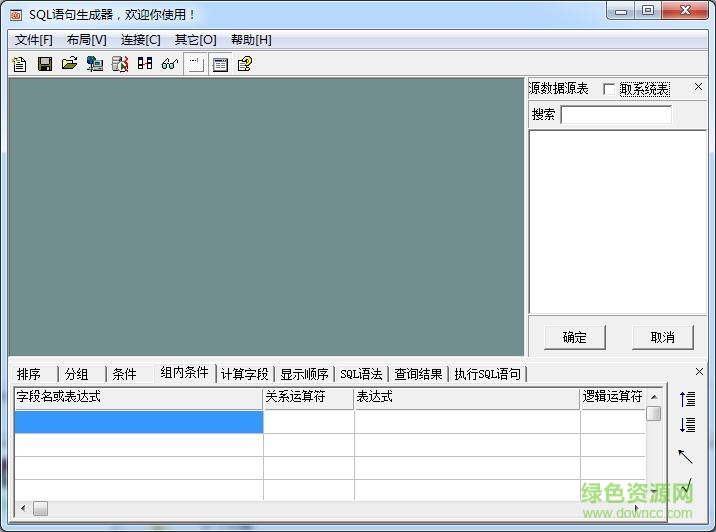Viewport: 716px width, 532px height.
Task: Click the 关系运算符 column header
Action: coord(309,398)
